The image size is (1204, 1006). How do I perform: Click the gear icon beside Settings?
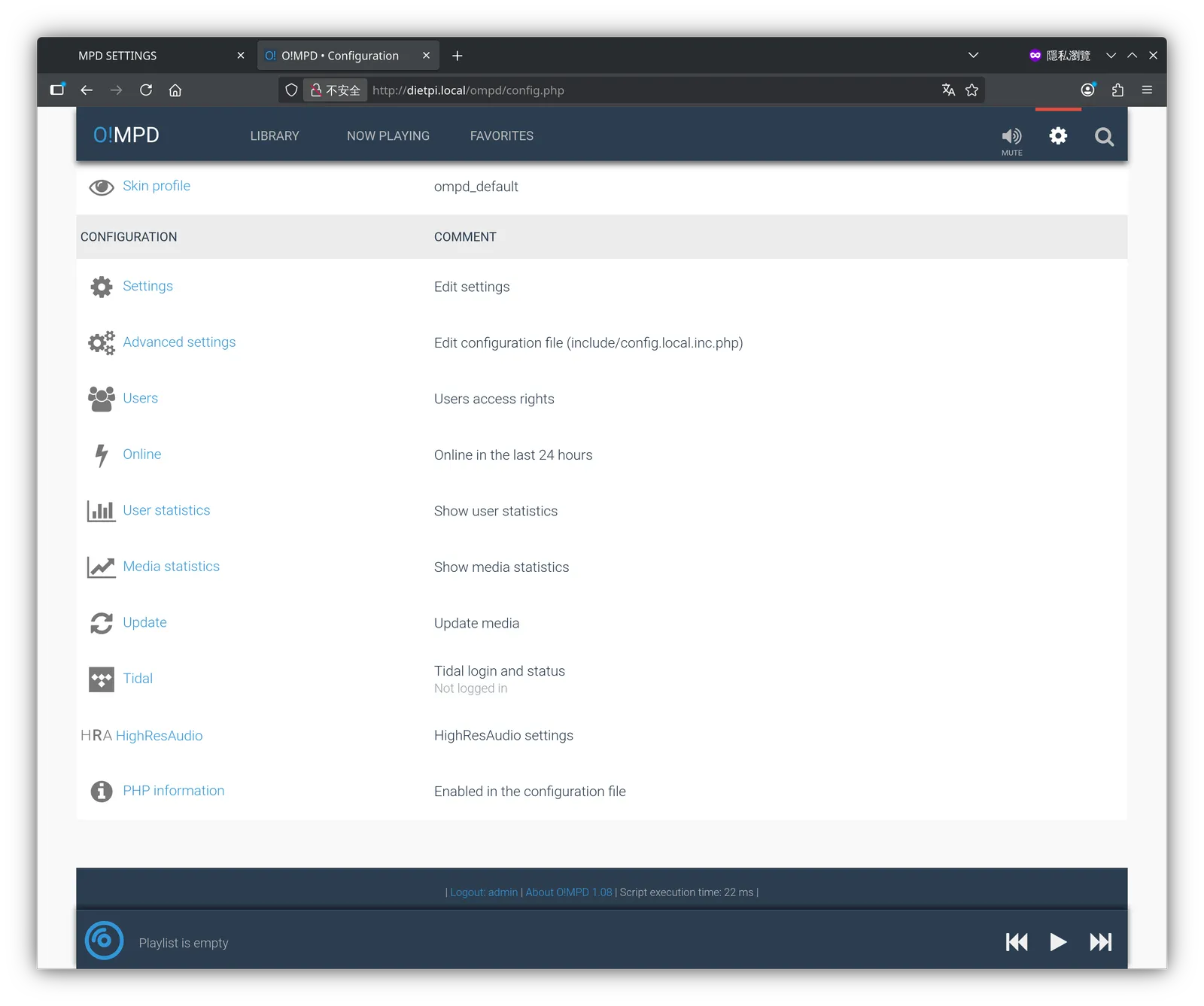pos(102,287)
